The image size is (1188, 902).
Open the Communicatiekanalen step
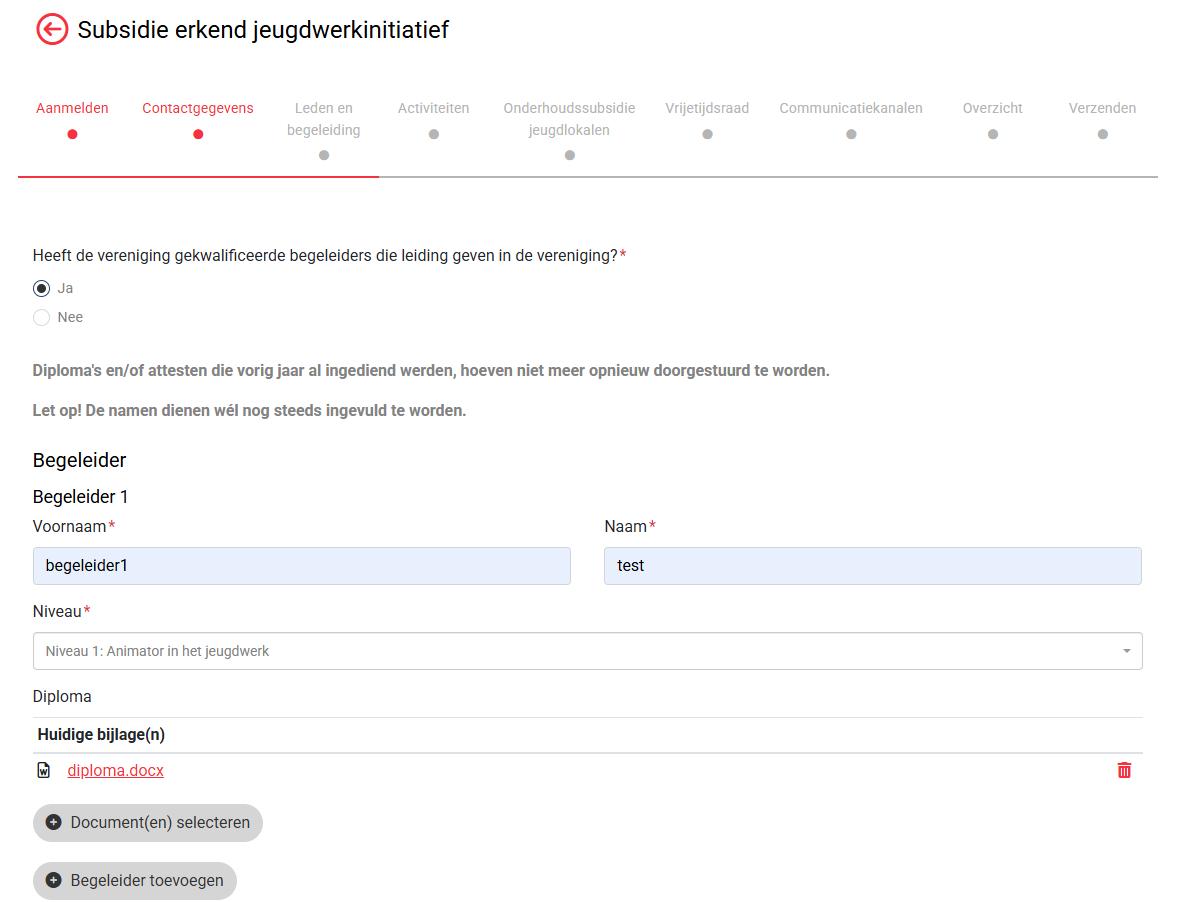(851, 108)
